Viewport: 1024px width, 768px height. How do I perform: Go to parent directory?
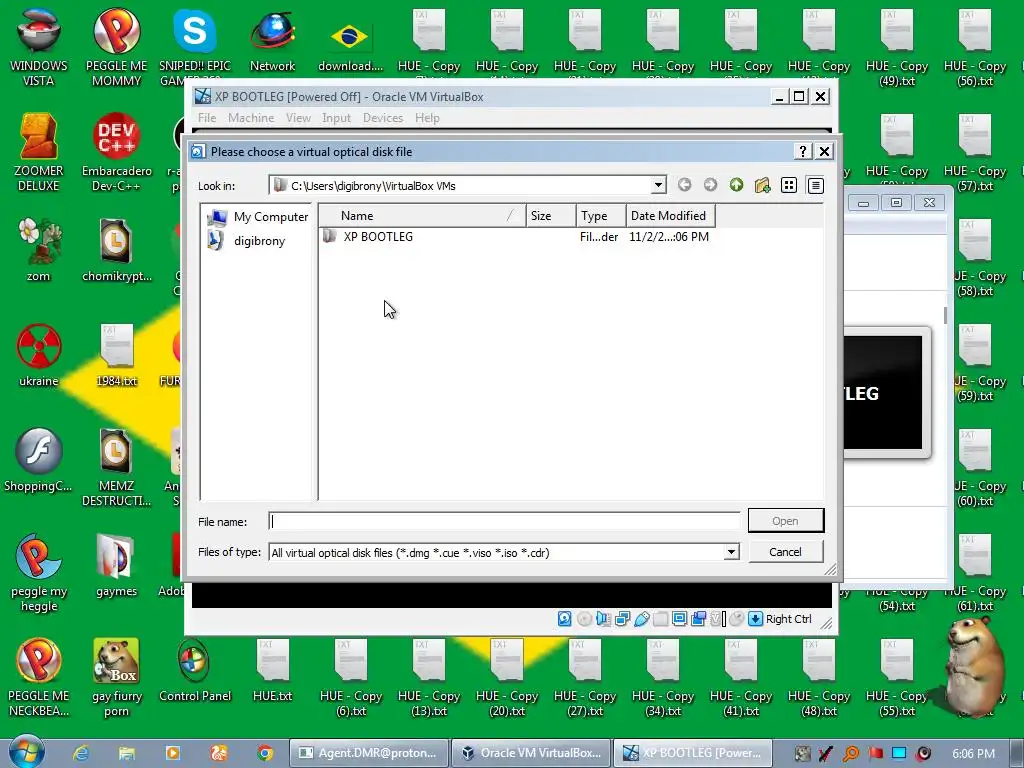tap(736, 185)
